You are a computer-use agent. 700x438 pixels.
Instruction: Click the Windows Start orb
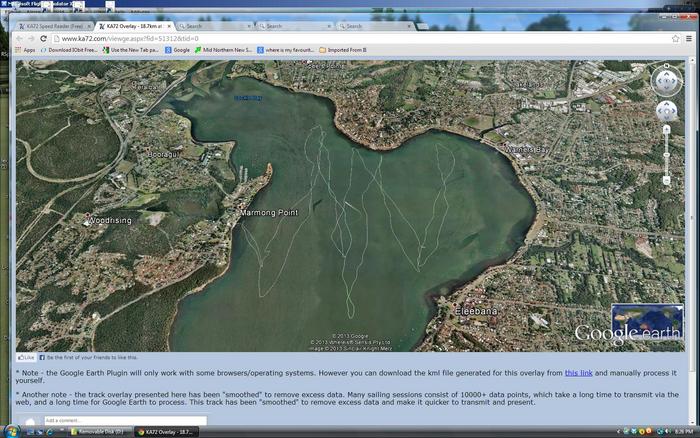10,431
